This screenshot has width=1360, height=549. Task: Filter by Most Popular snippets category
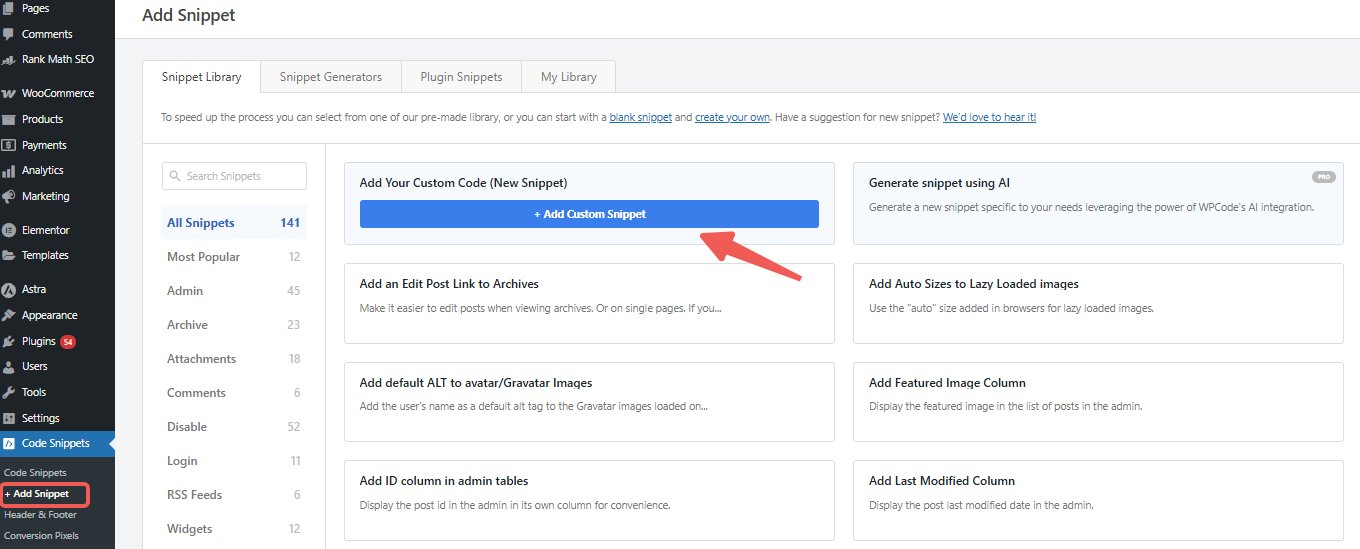(x=203, y=257)
